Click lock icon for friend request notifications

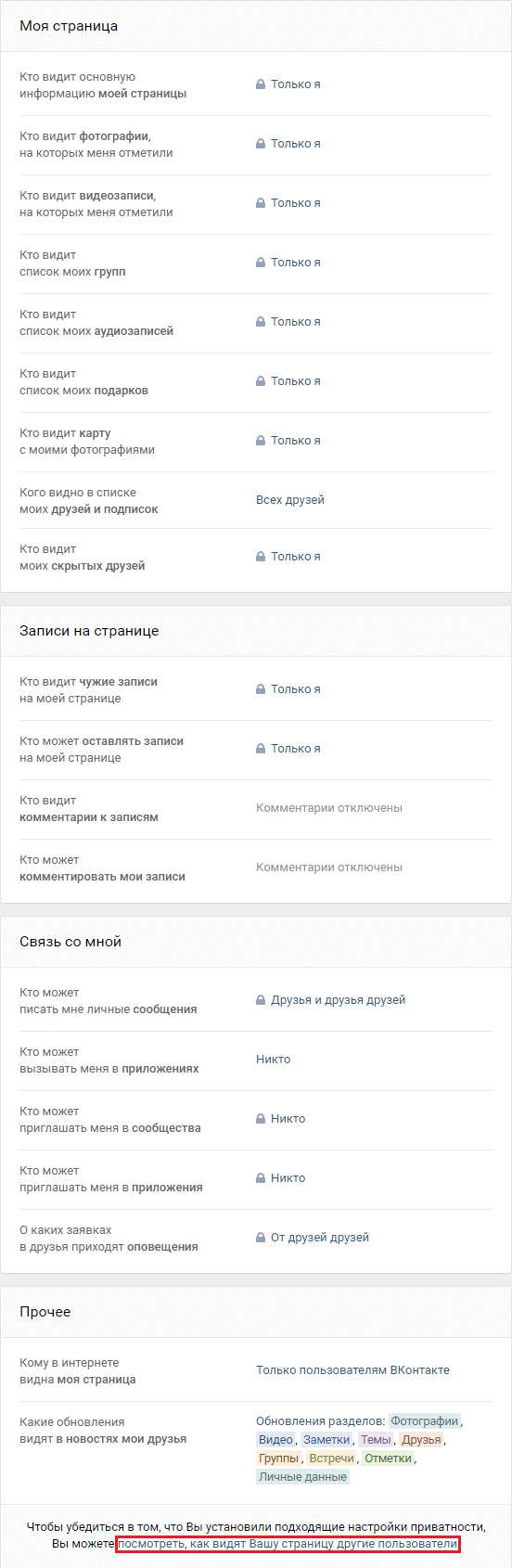261,1238
